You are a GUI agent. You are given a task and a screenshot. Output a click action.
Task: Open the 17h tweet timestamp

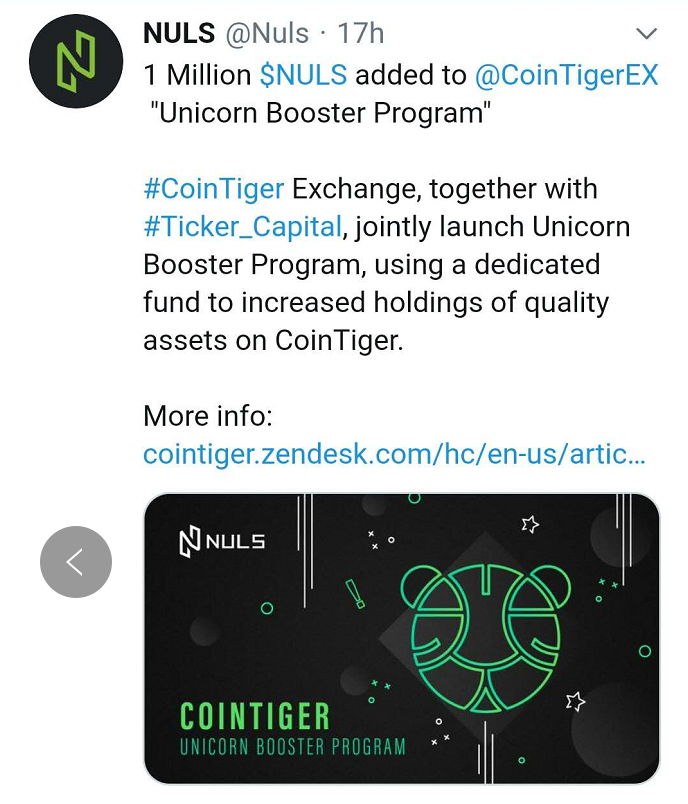tap(360, 34)
